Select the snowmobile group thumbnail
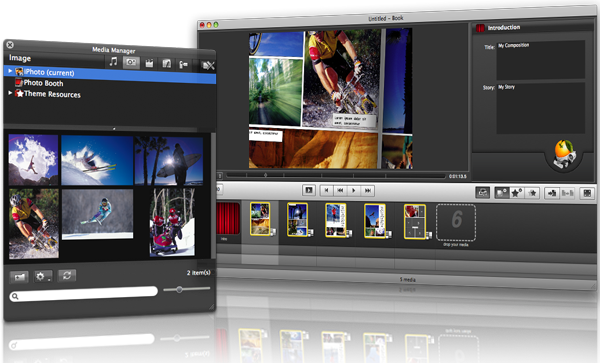Viewport: 600px width, 363px height. 172,222
